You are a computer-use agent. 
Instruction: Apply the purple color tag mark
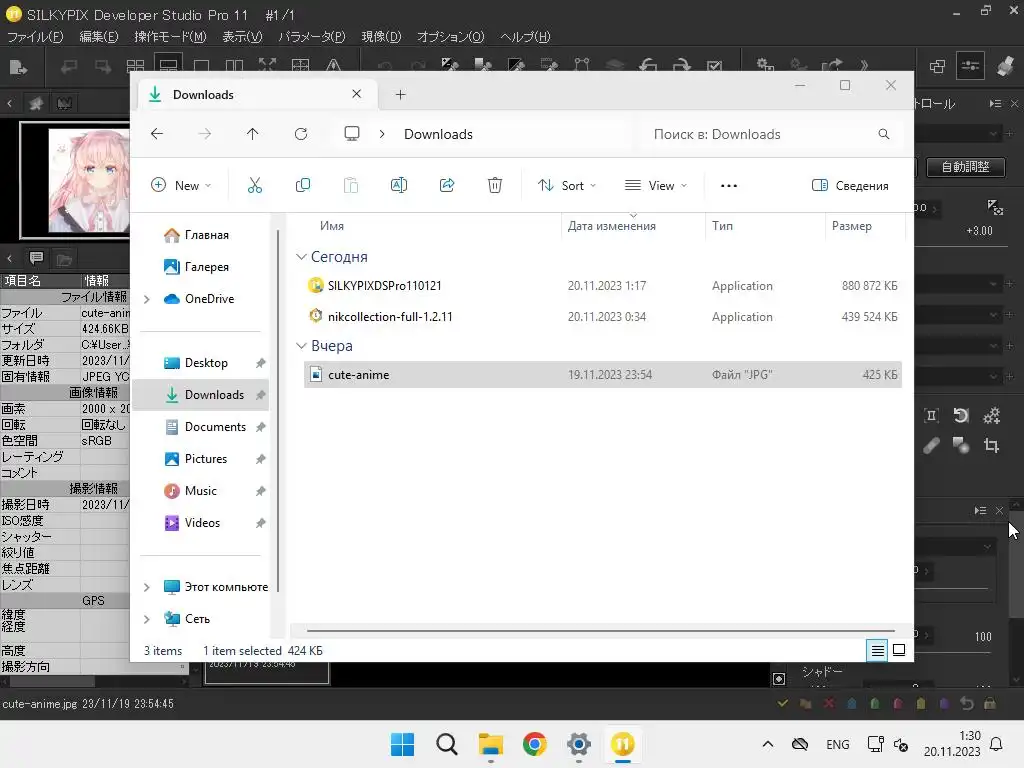(944, 703)
